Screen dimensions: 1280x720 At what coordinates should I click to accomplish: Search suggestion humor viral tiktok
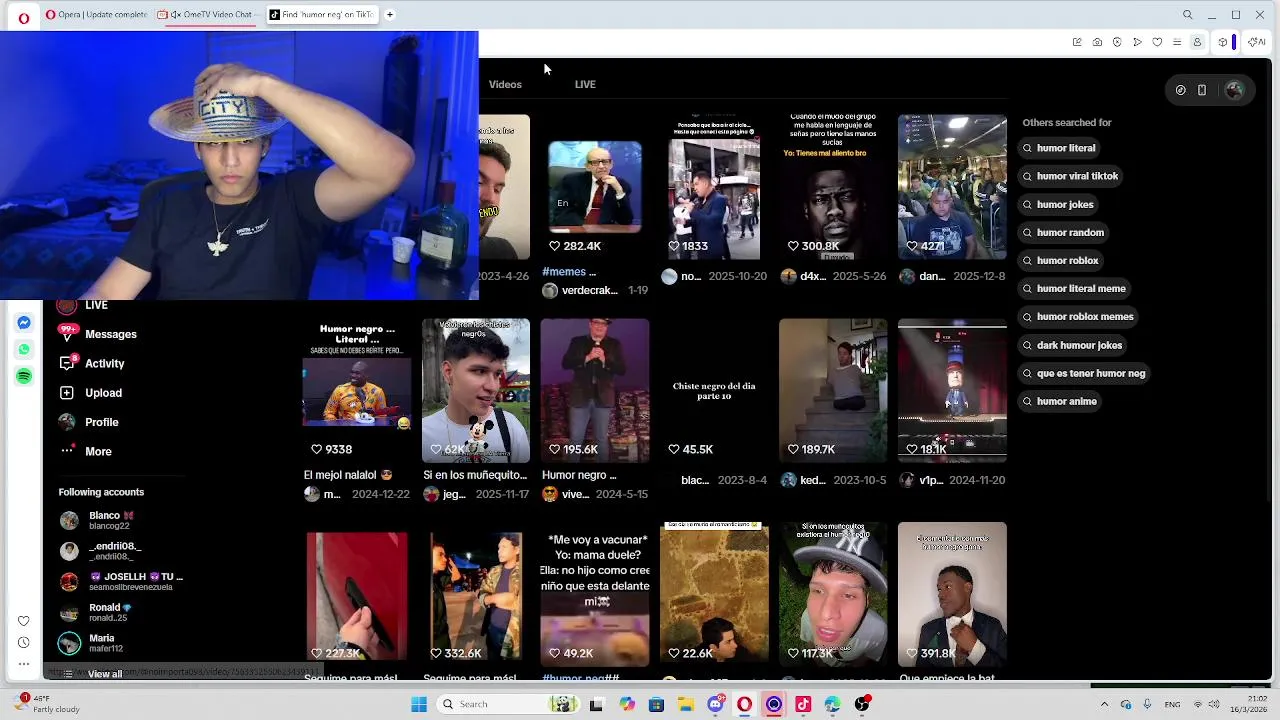pyautogui.click(x=1070, y=176)
